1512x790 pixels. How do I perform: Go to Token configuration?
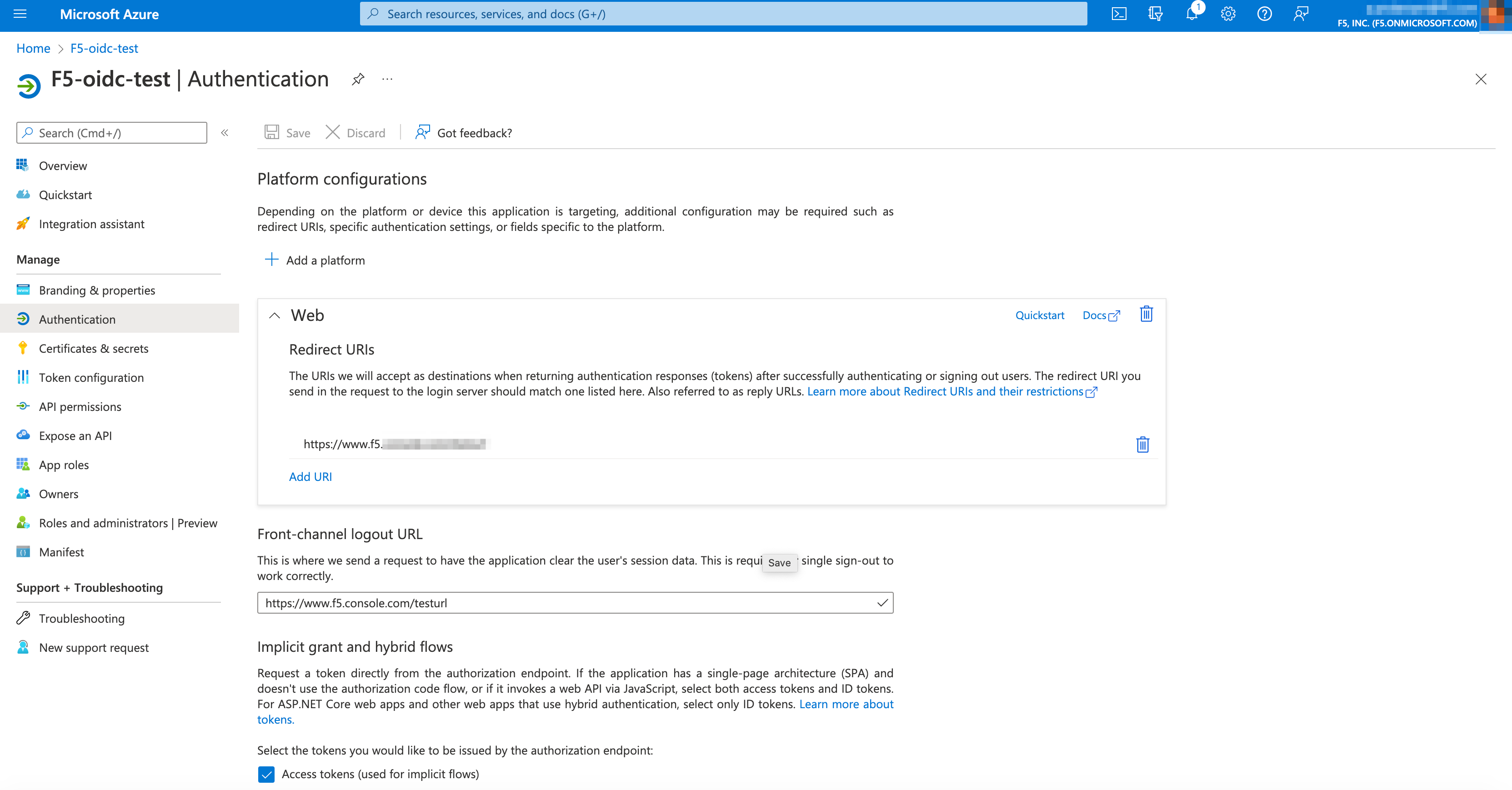pyautogui.click(x=91, y=378)
